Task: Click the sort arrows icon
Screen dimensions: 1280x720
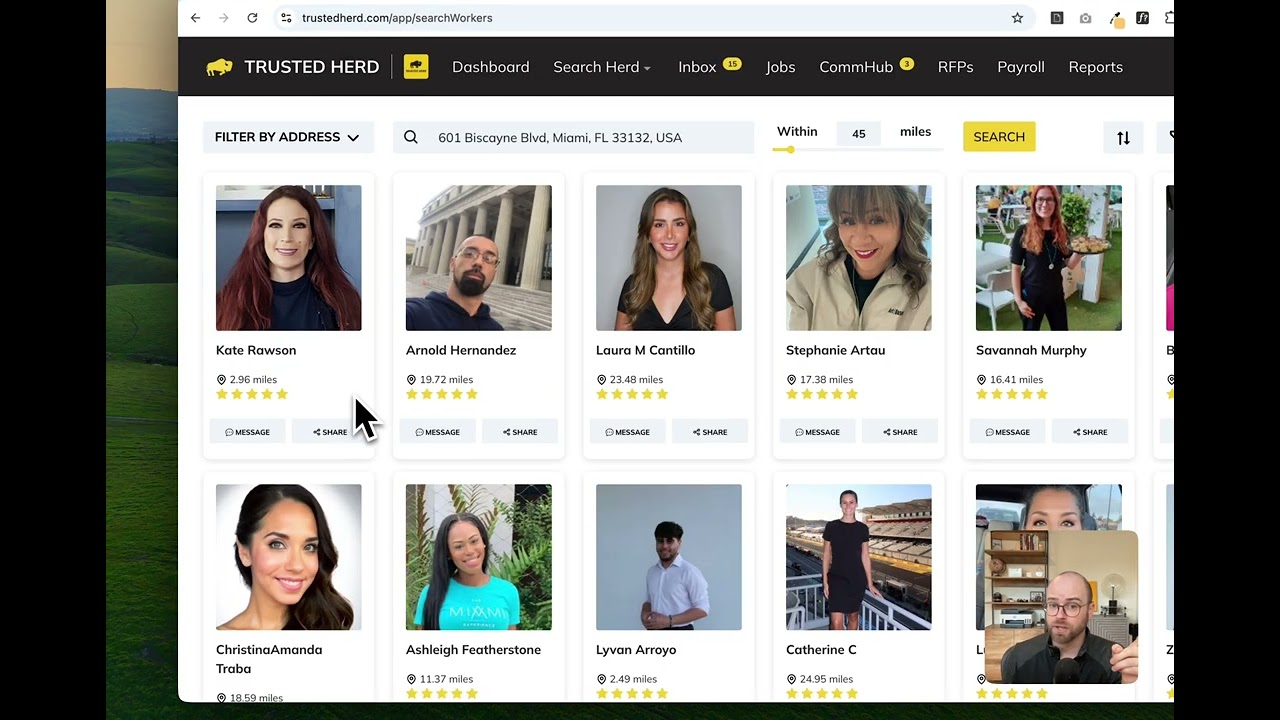Action: 1123,137
